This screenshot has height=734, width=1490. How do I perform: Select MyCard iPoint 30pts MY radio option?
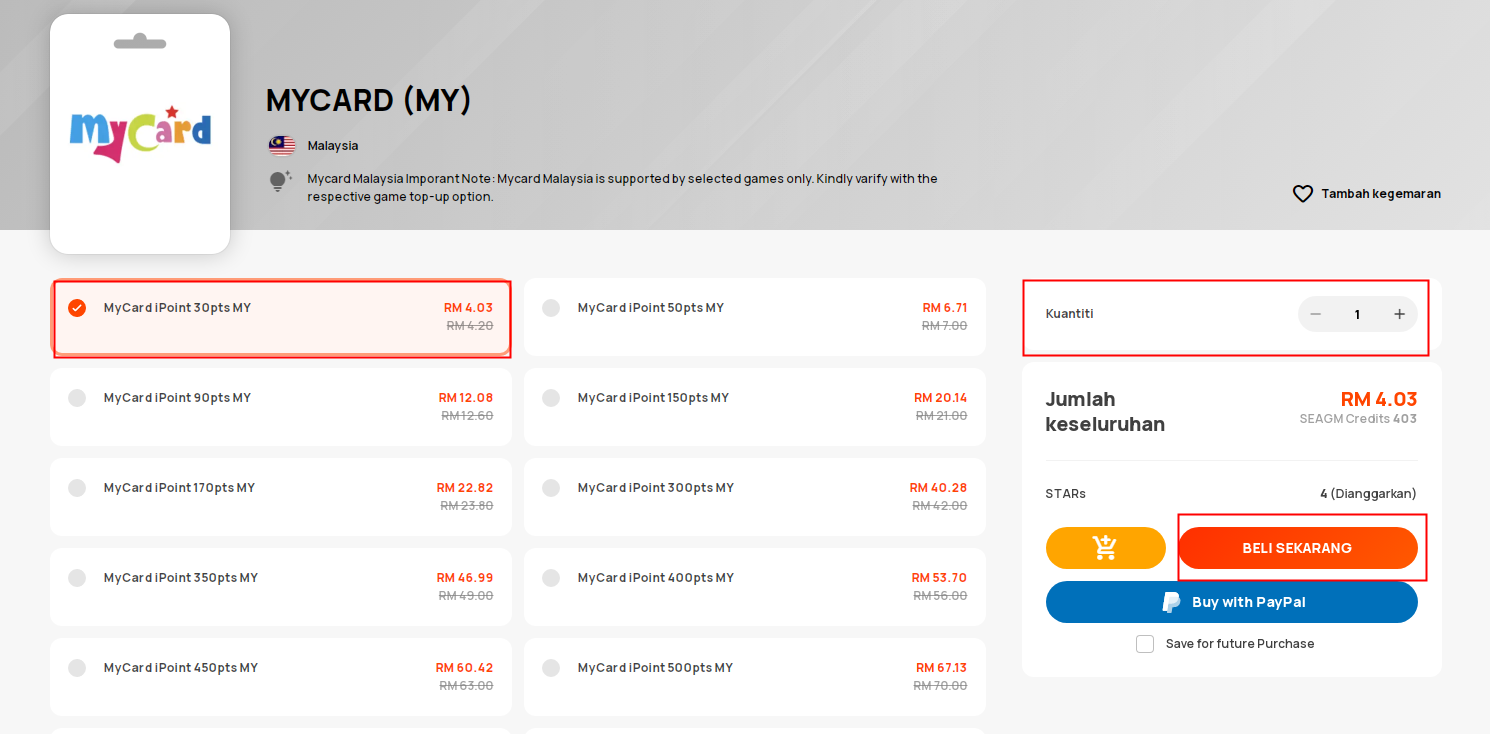pyautogui.click(x=77, y=308)
